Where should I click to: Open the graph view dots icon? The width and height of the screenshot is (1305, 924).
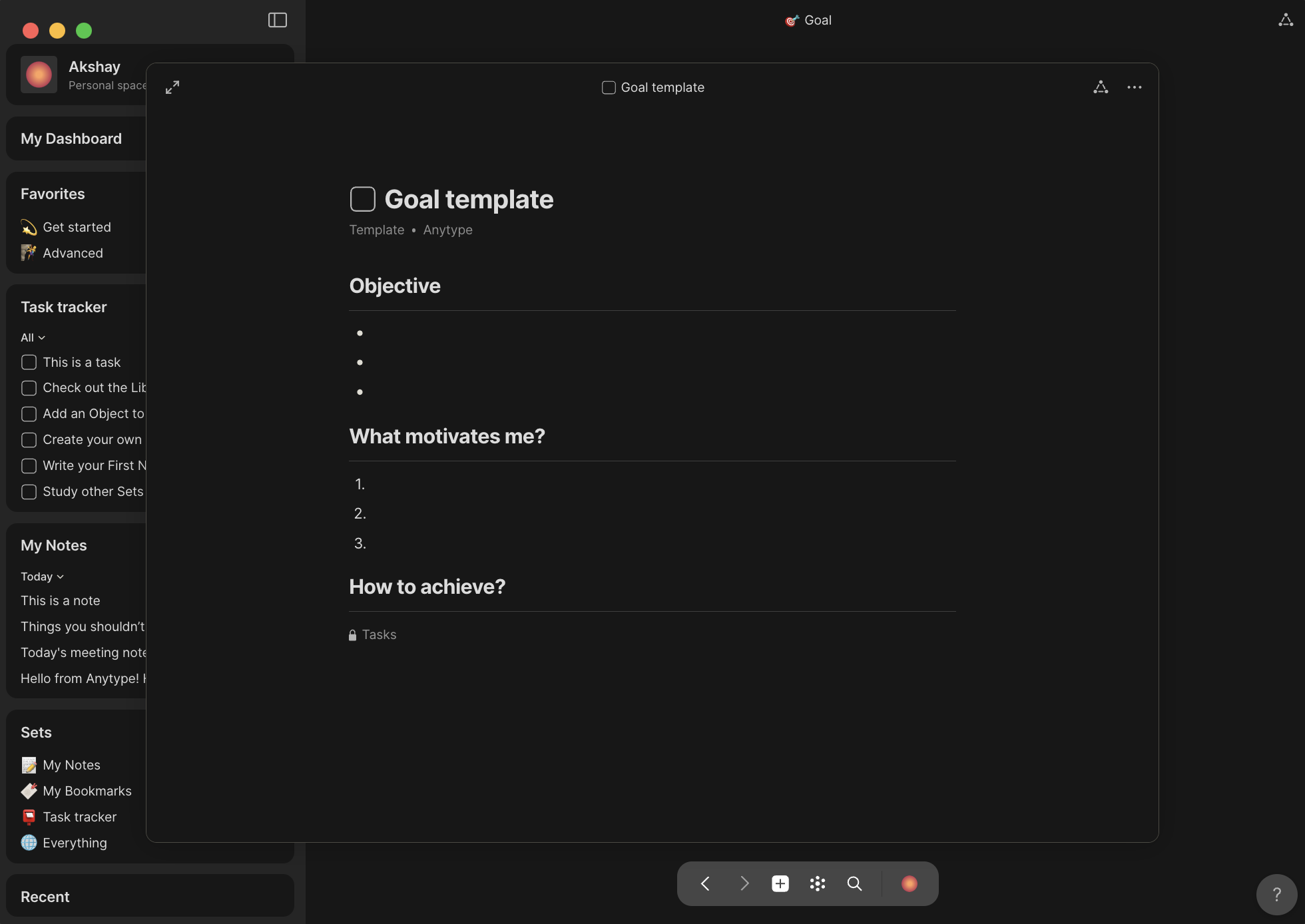[x=818, y=883]
